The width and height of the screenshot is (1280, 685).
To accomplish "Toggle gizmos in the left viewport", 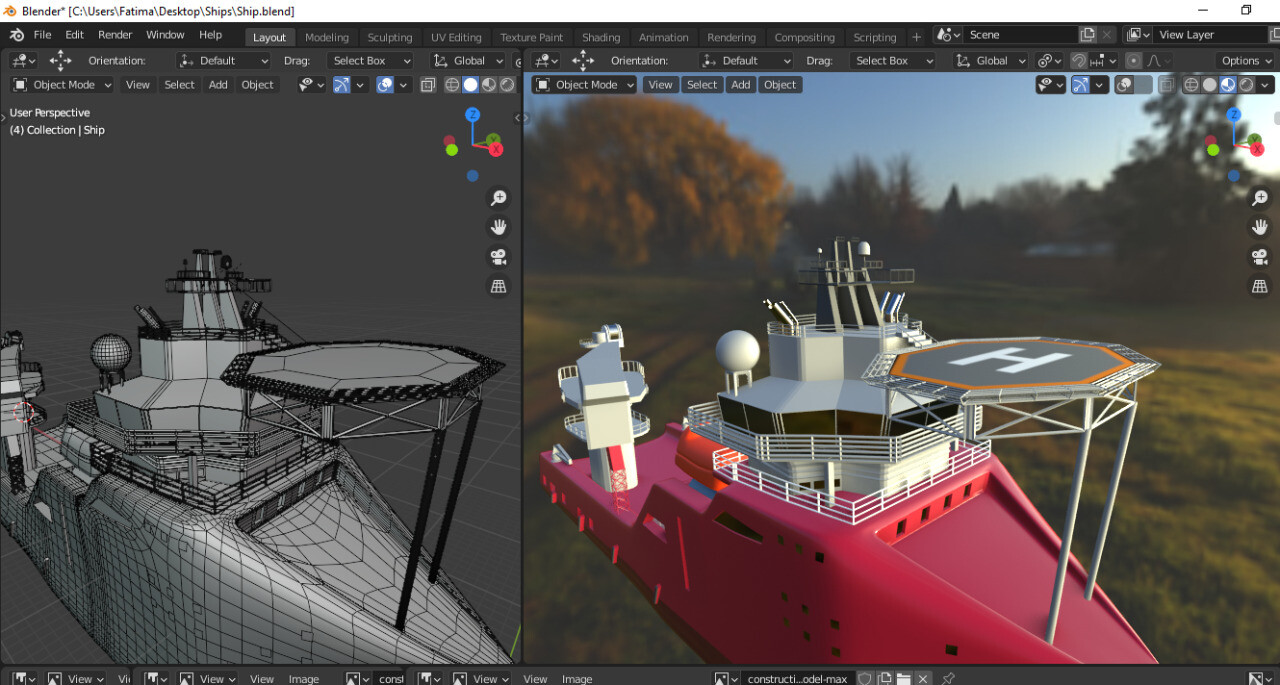I will tap(342, 85).
